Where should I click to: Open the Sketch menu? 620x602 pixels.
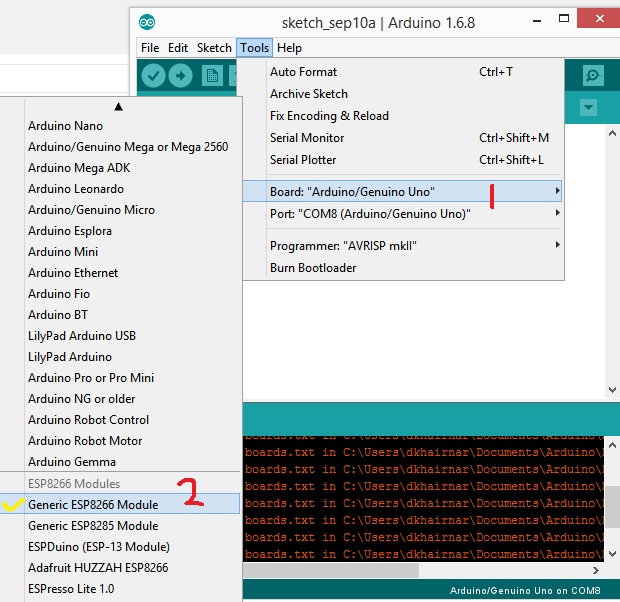214,48
